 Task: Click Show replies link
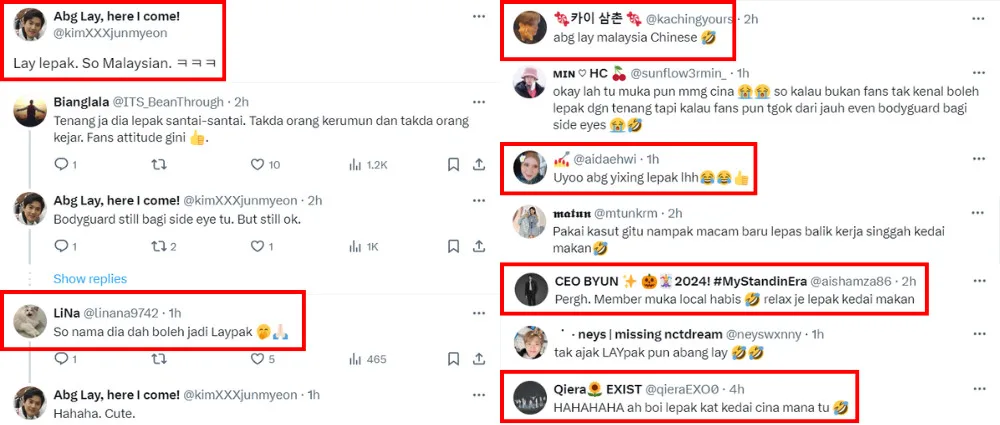[x=90, y=279]
